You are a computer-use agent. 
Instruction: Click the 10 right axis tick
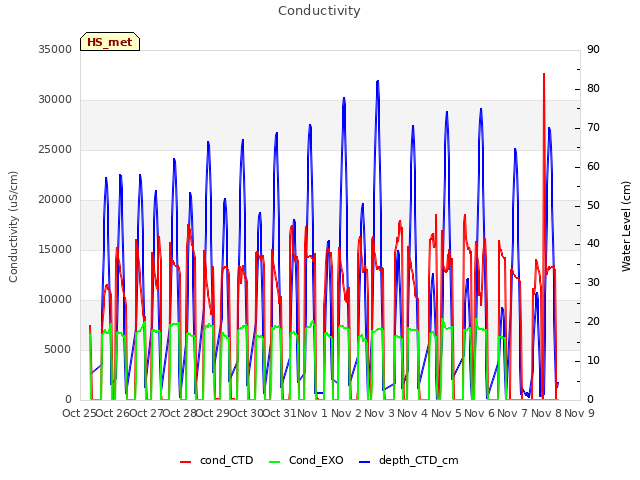pos(593,360)
